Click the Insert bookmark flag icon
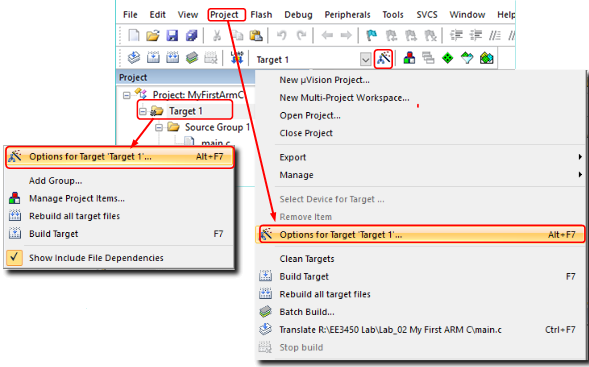Viewport: 589px width, 367px height. click(x=372, y=35)
